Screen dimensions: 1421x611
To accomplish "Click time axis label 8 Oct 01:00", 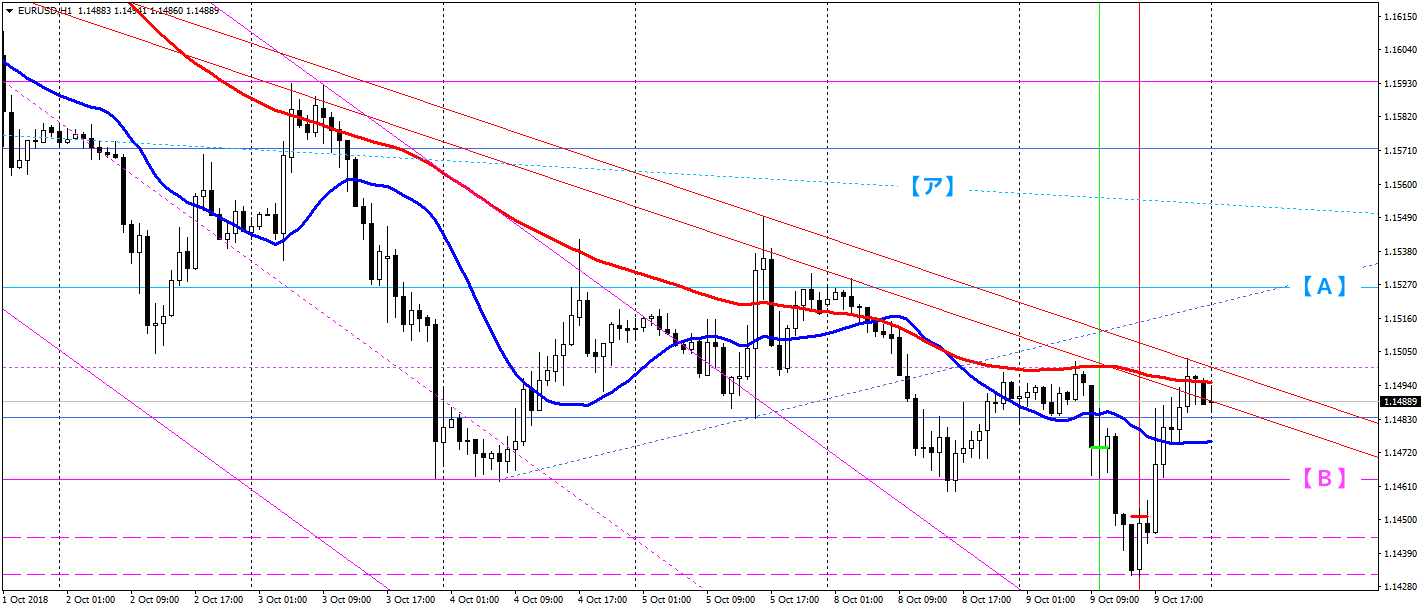I will pos(860,601).
